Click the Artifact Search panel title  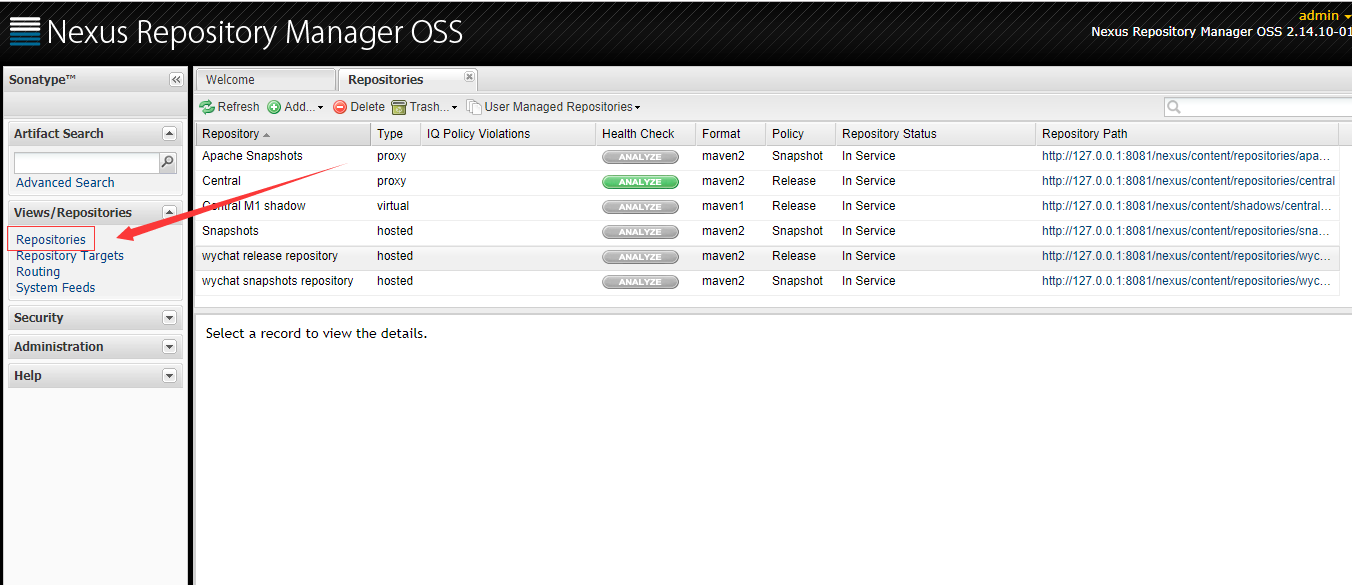[59, 133]
